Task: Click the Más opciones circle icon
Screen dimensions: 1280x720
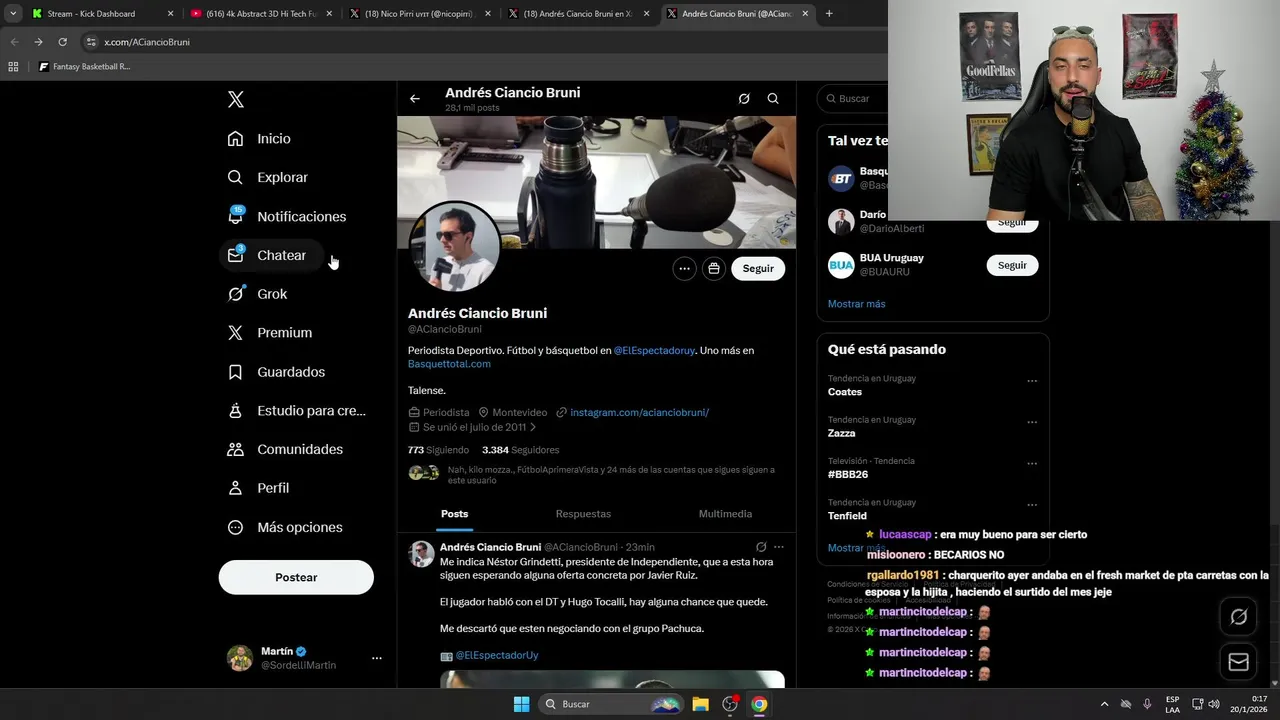Action: click(x=235, y=527)
